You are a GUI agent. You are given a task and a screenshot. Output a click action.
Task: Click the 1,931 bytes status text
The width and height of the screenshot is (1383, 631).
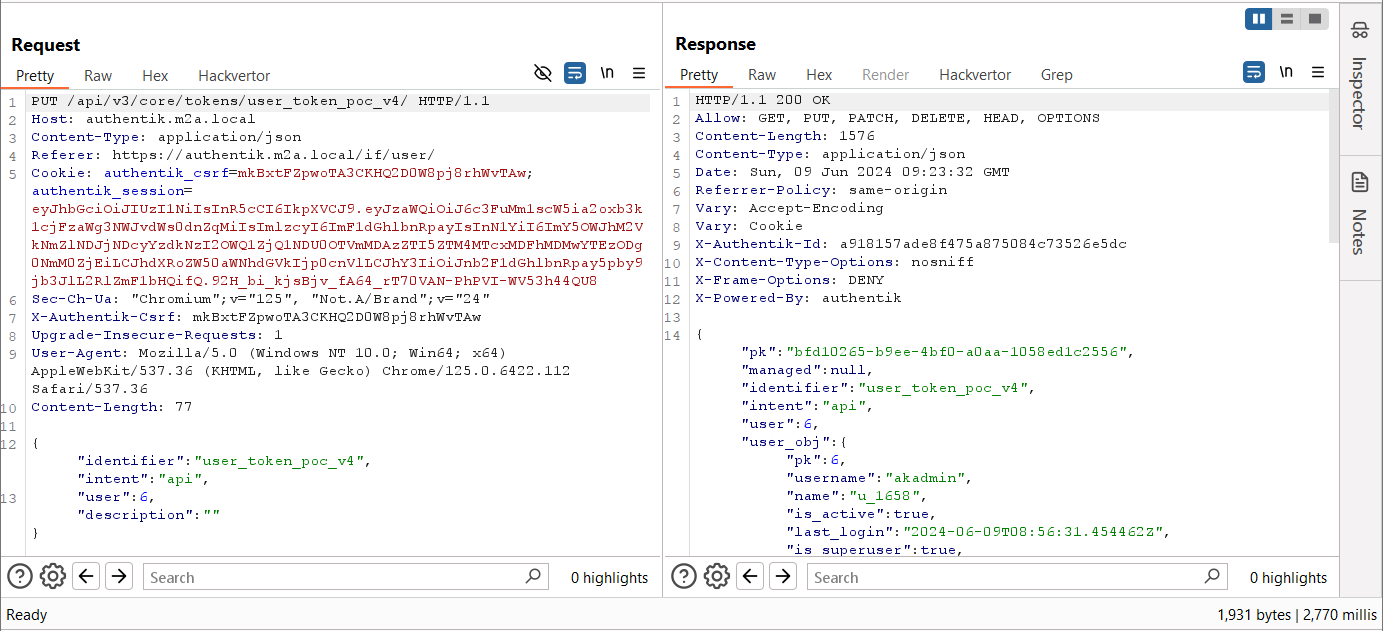pyautogui.click(x=1255, y=615)
